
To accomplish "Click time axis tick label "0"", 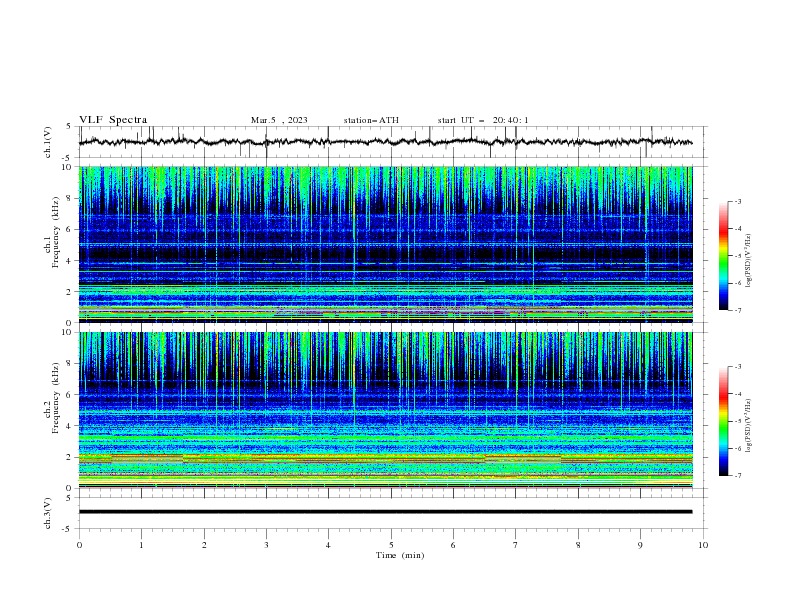I will tap(79, 545).
